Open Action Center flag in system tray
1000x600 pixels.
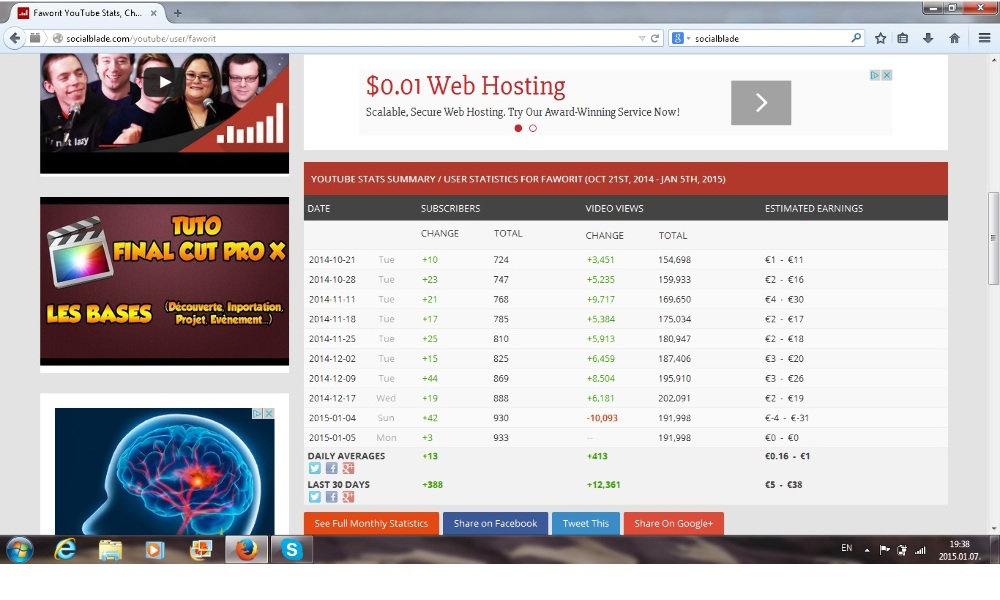[885, 550]
